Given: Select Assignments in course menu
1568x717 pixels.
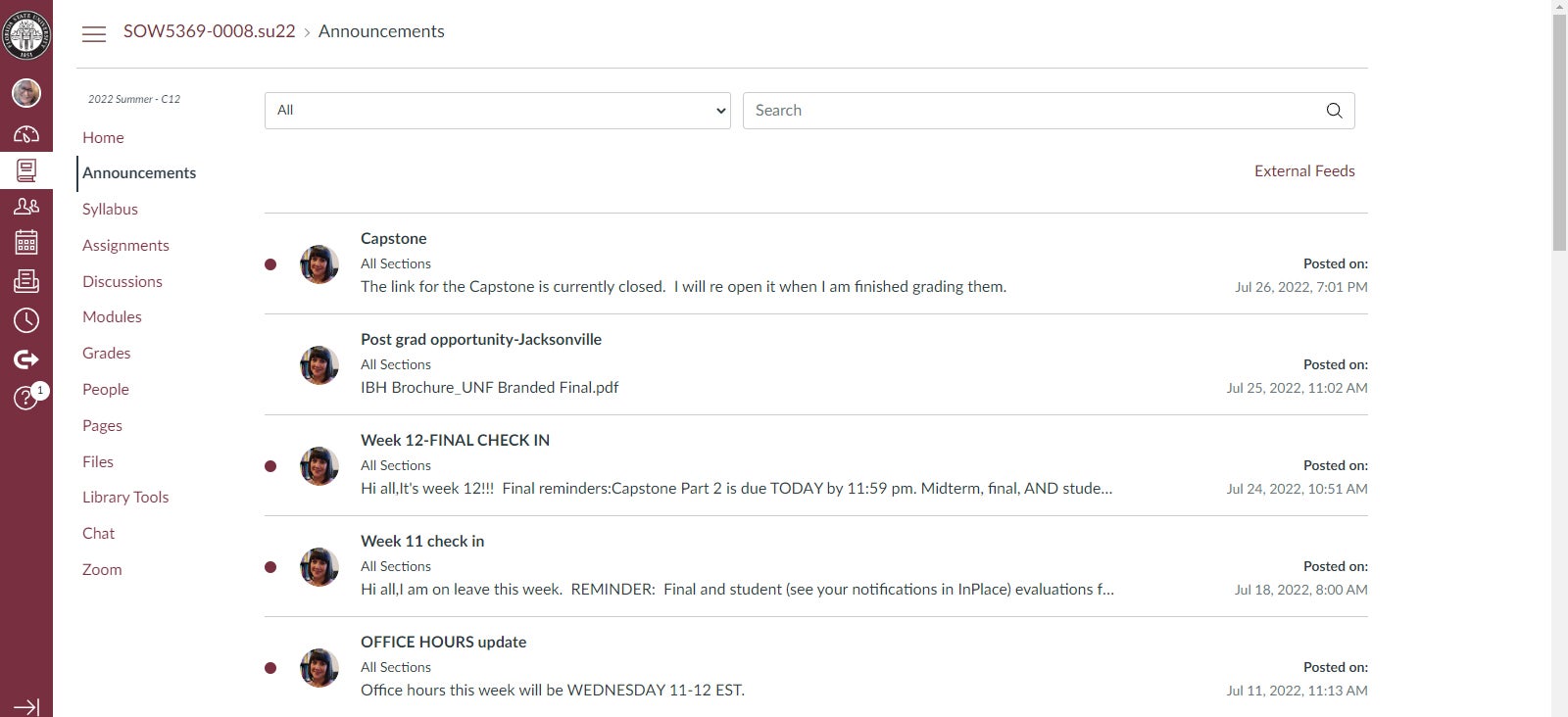Looking at the screenshot, I should pyautogui.click(x=125, y=245).
